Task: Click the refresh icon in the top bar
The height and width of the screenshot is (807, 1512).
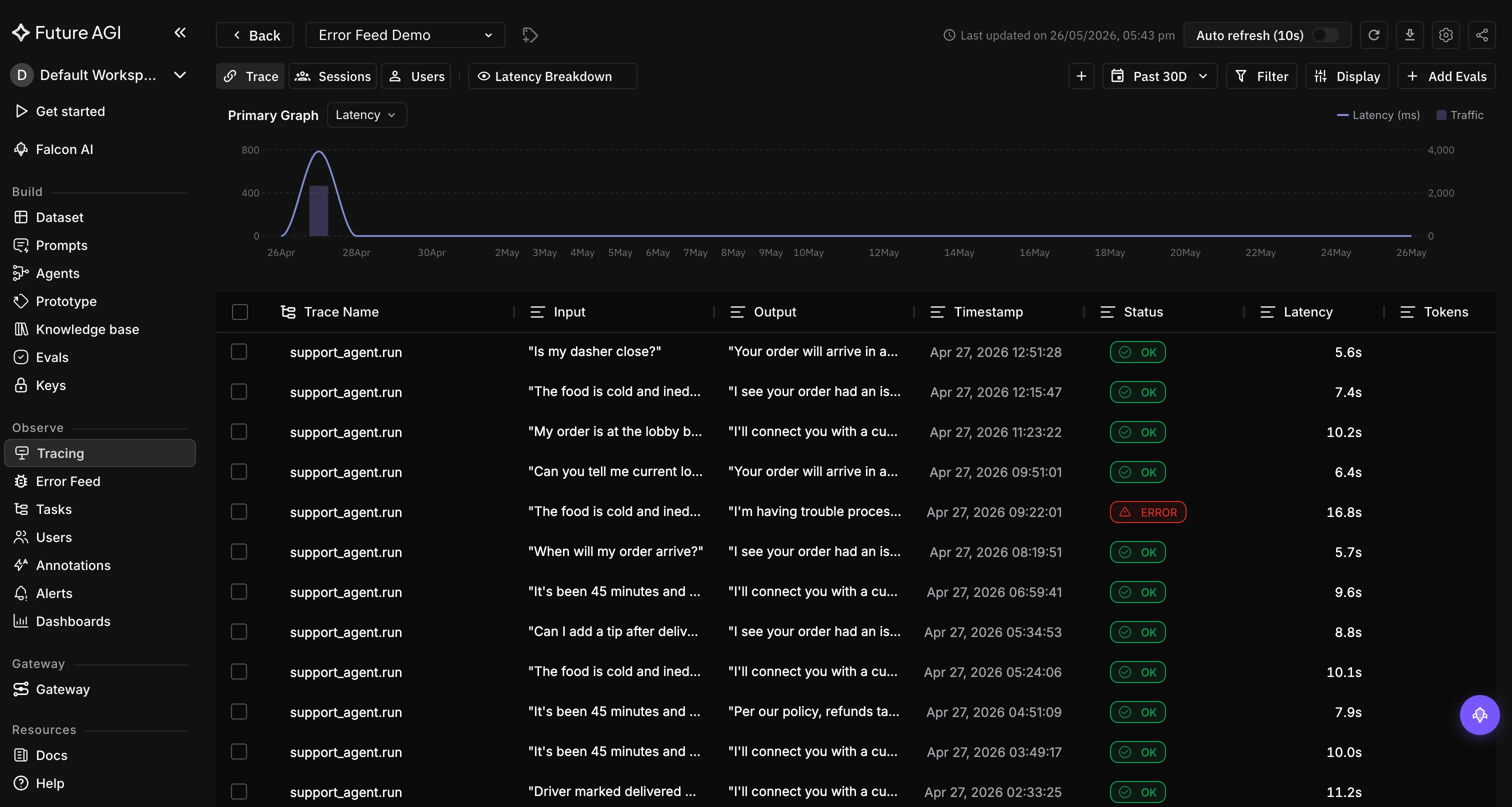Action: click(x=1373, y=35)
